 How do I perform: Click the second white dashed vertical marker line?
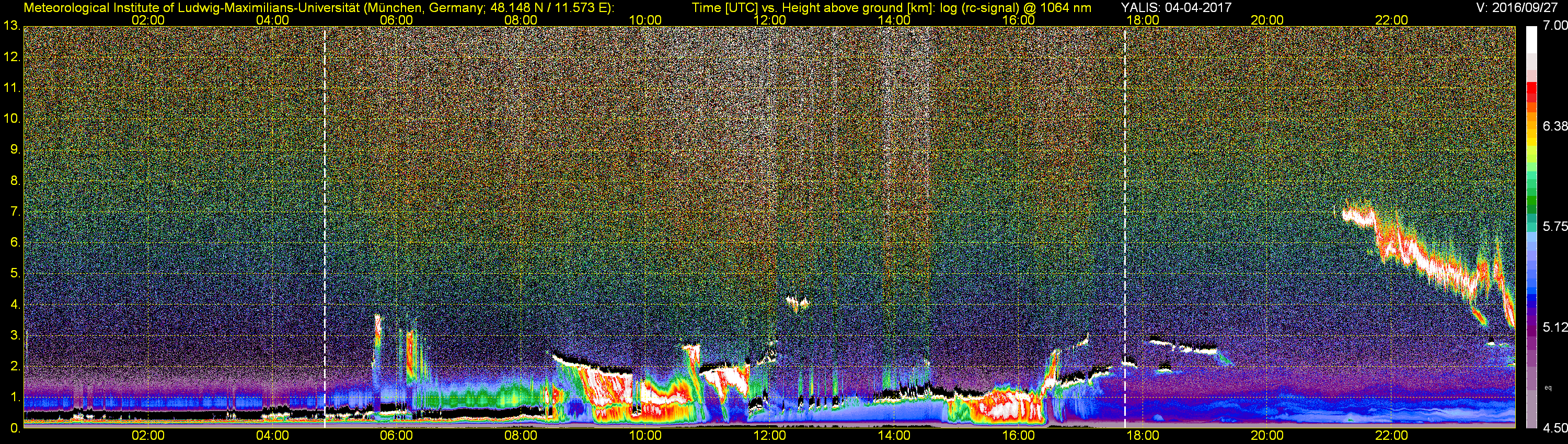1125,227
